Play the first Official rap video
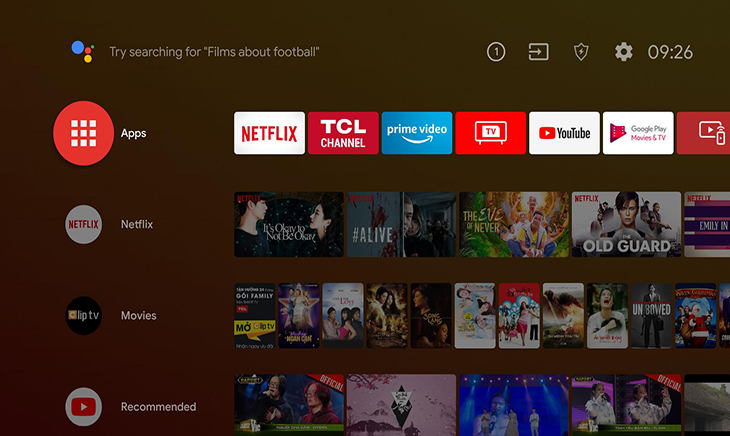Screen dimensions: 730x436 289,405
